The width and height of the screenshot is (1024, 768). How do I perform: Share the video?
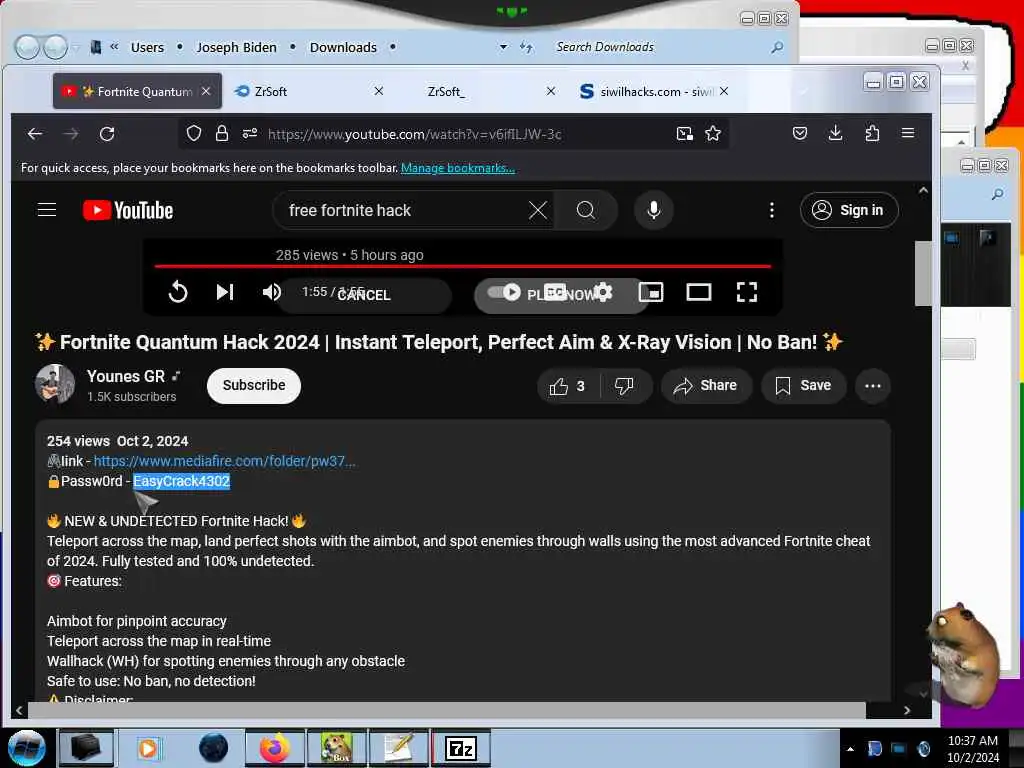[x=706, y=386]
